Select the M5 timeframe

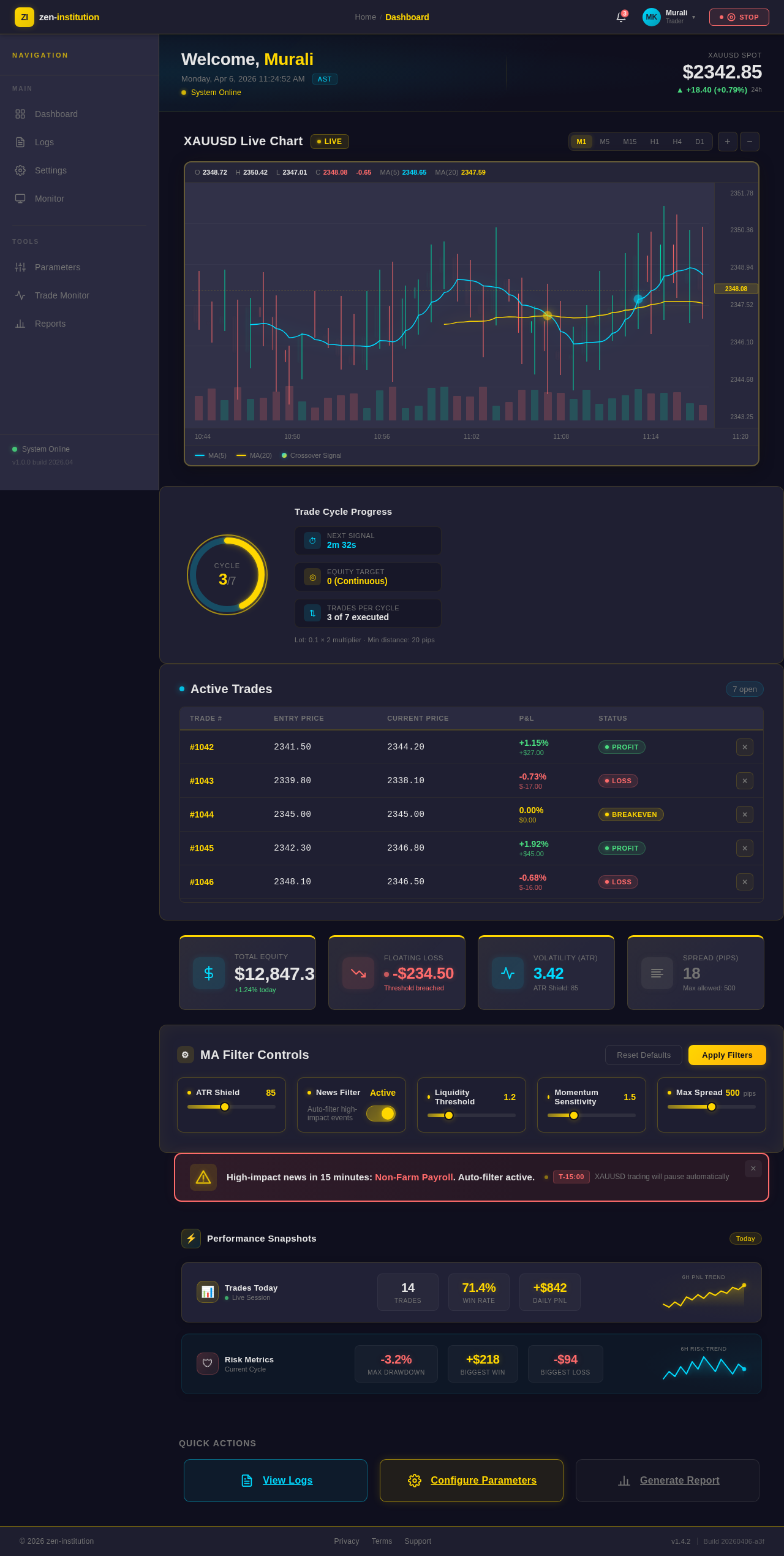pyautogui.click(x=605, y=142)
